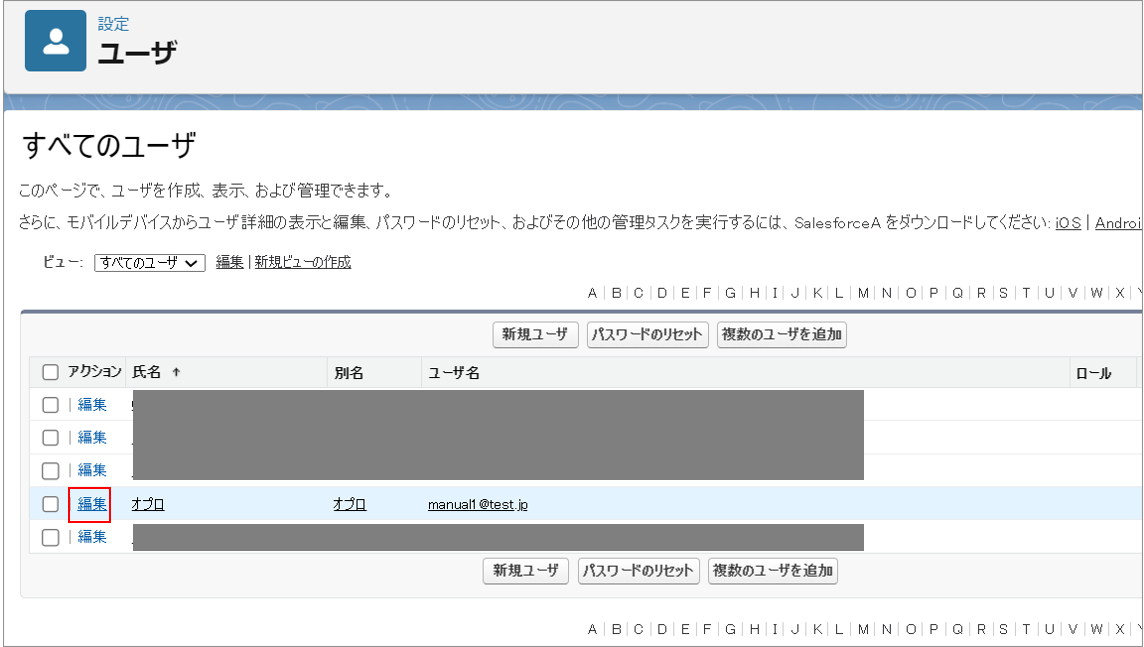Select all users with the header checkbox
Viewport: 1144px width, 647px height.
[50, 373]
